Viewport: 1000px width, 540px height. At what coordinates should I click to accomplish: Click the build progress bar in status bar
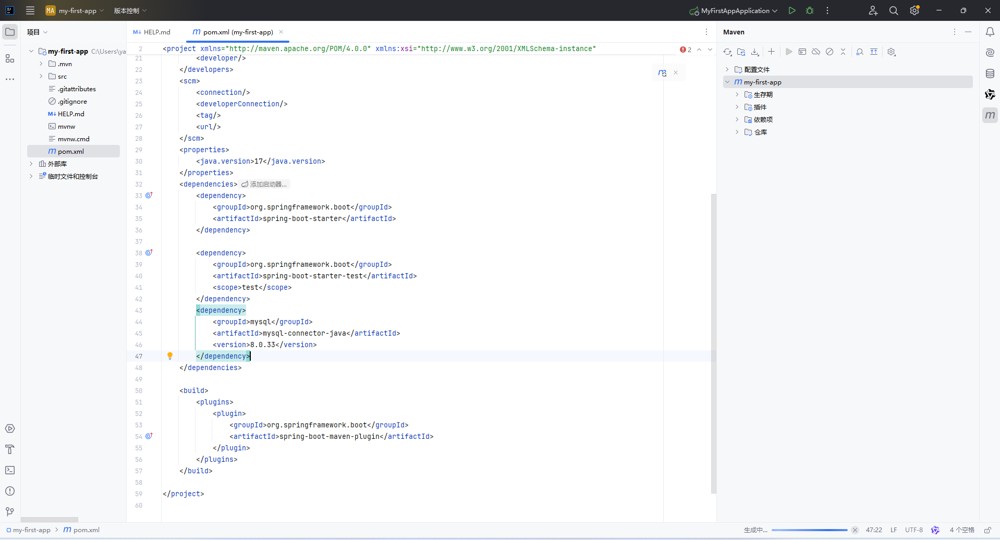(x=809, y=530)
